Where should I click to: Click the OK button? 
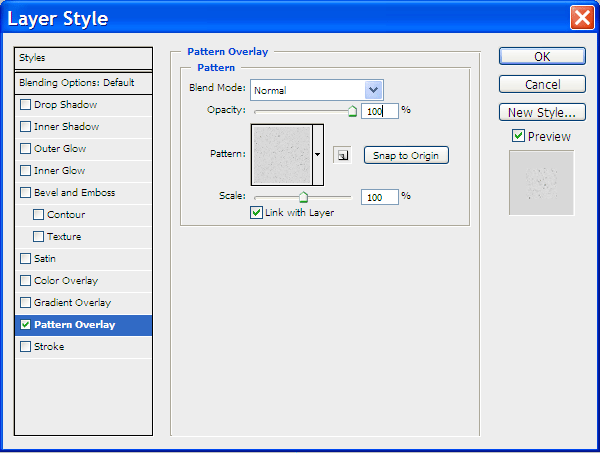tap(542, 56)
